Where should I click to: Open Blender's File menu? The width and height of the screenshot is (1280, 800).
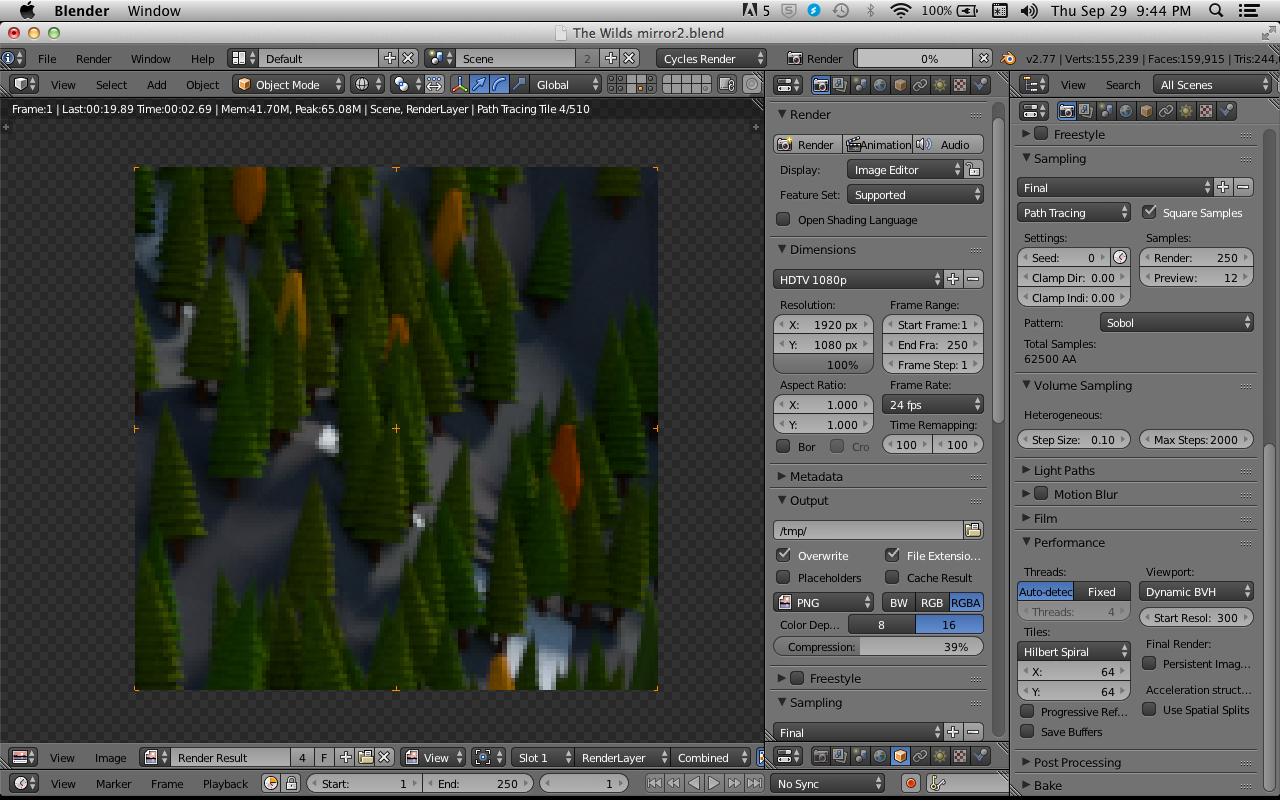47,59
